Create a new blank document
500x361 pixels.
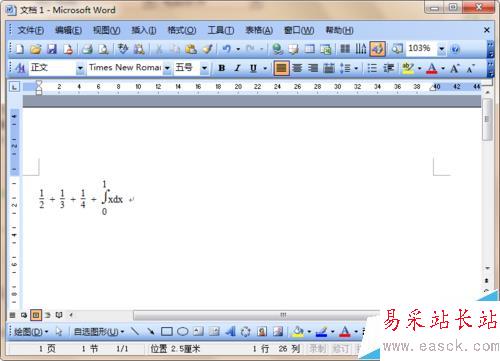coord(20,49)
